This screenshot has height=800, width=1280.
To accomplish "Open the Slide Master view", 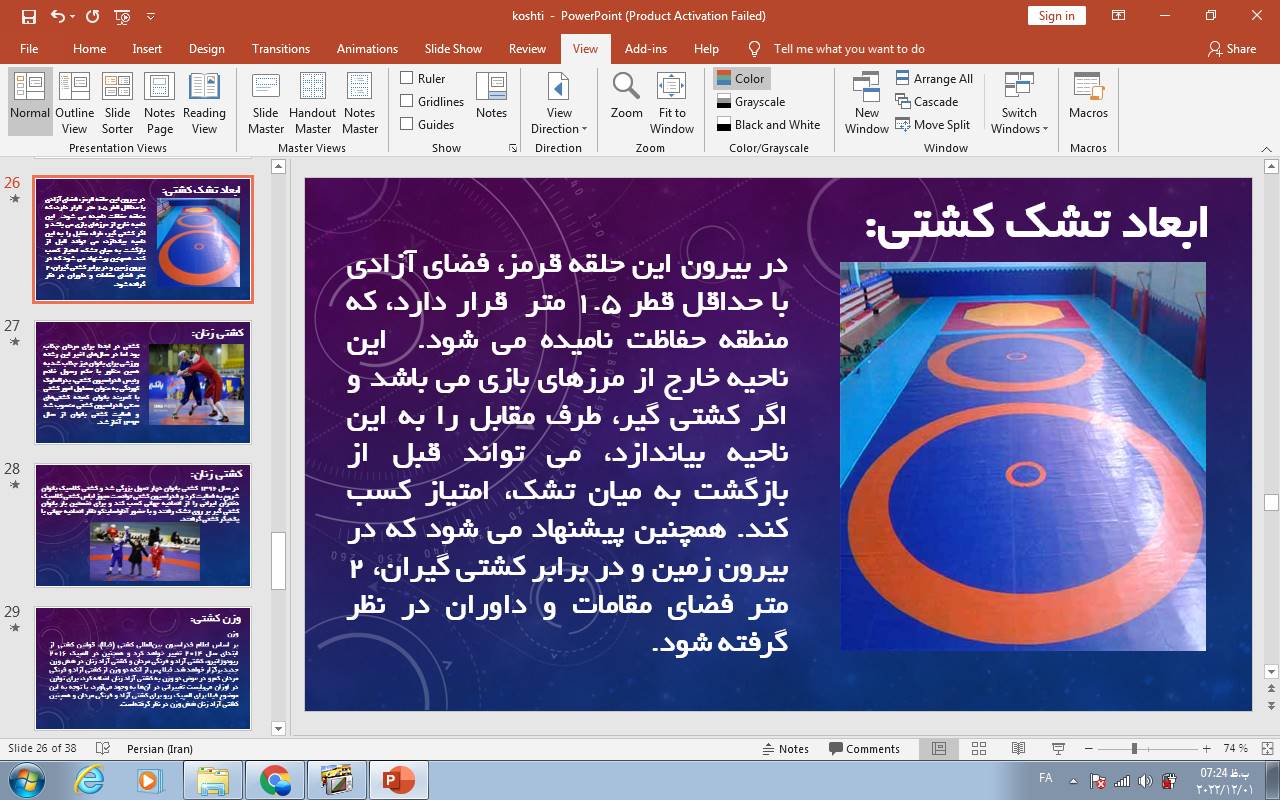I will tap(265, 103).
